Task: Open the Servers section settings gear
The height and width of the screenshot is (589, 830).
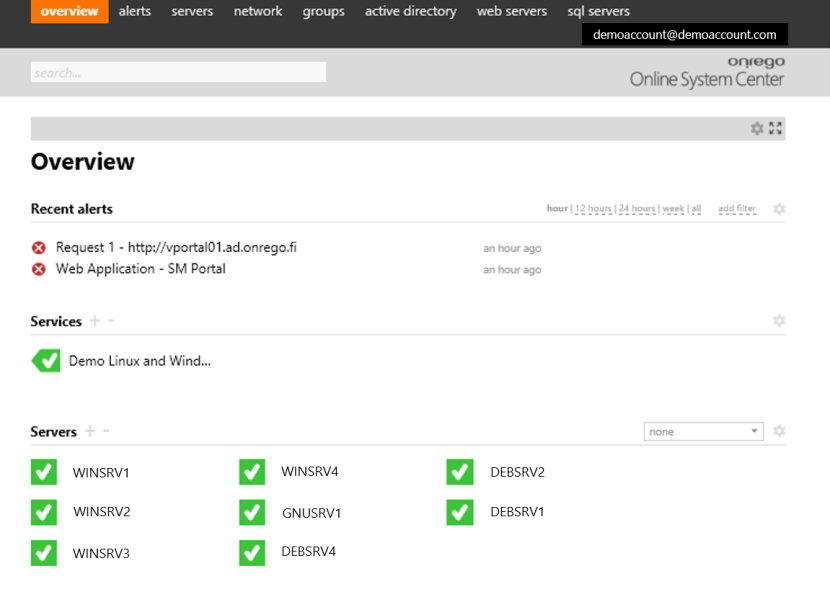Action: [778, 431]
